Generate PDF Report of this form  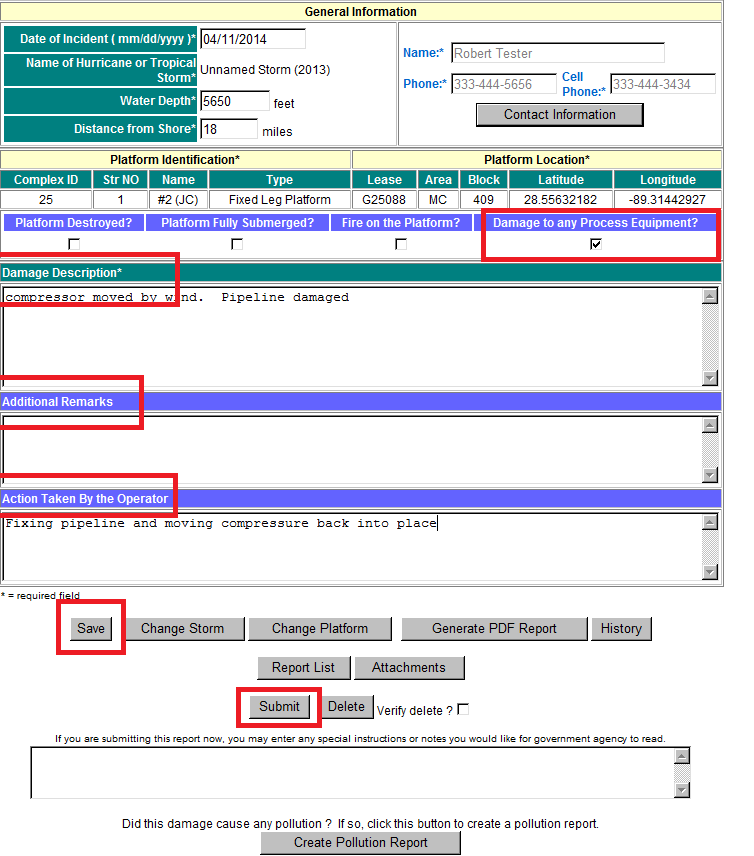[x=494, y=629]
